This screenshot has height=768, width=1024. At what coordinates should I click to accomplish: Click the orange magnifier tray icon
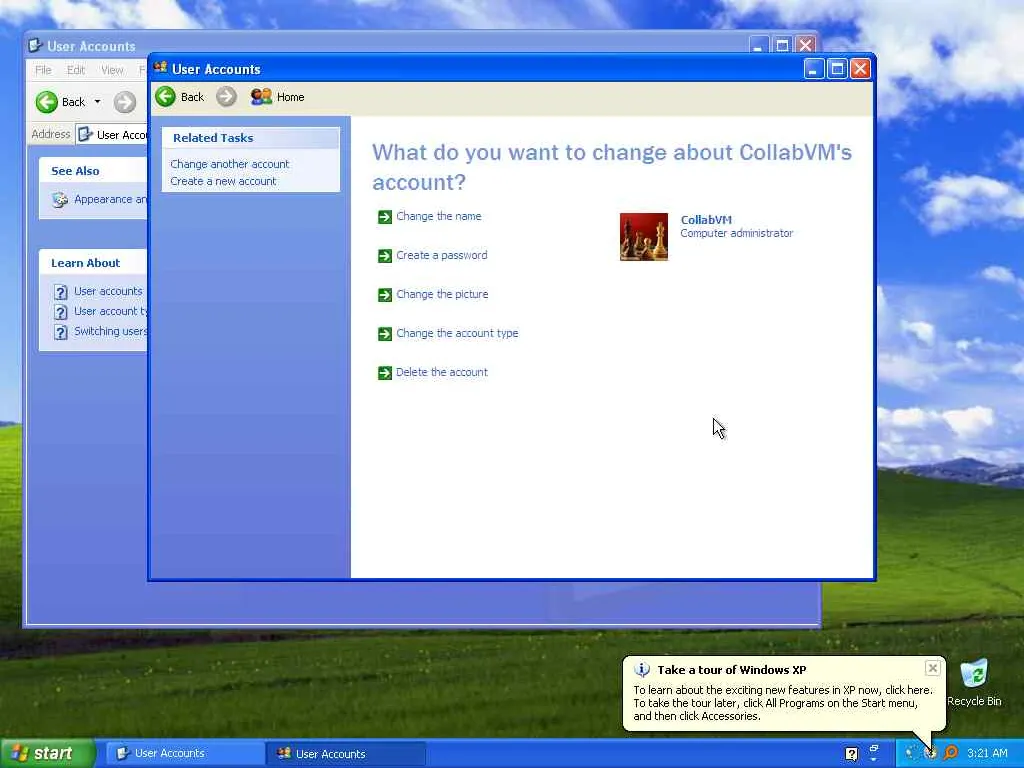(951, 753)
